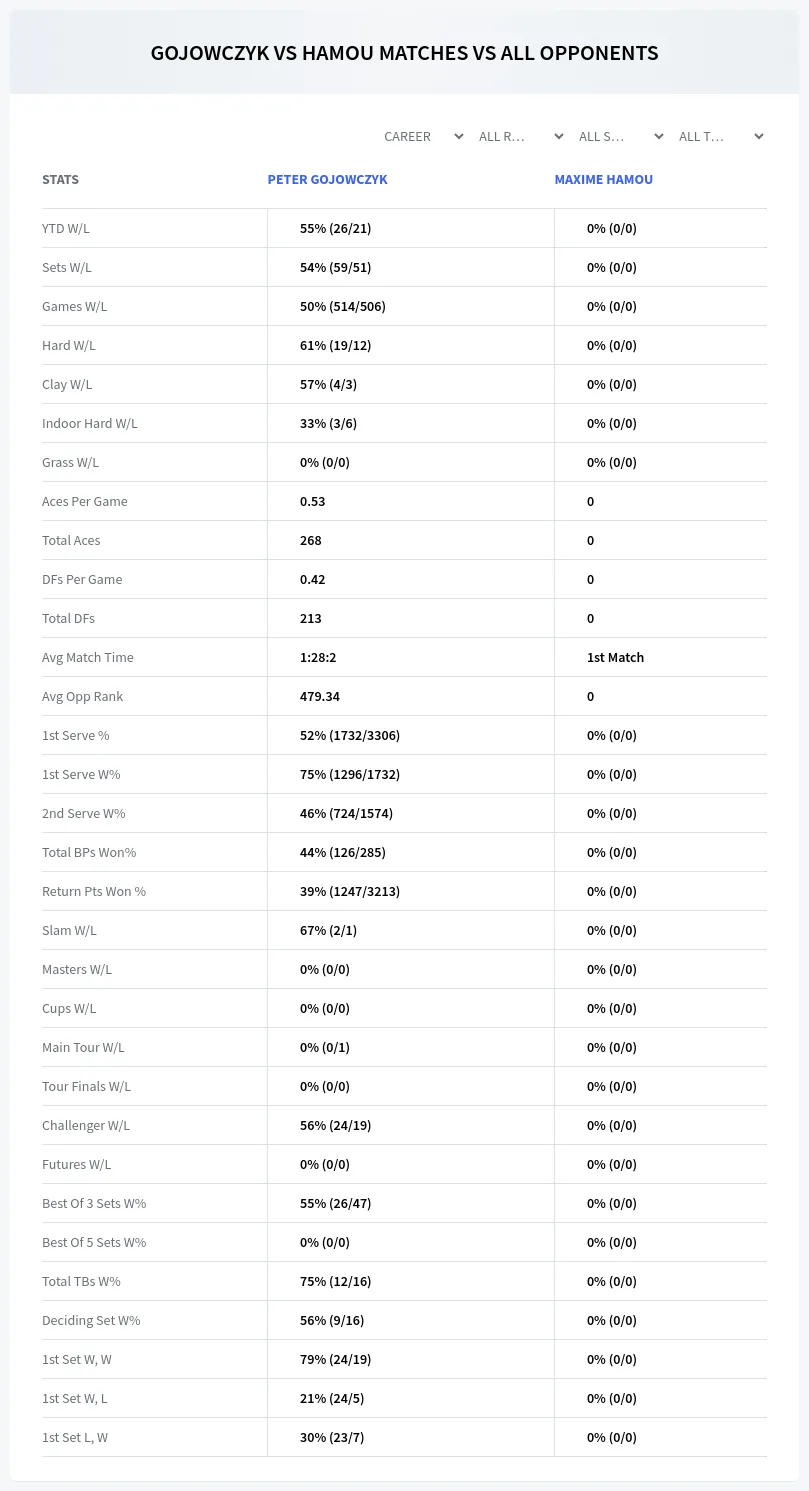Select the 1st Set L, W row label
This screenshot has height=1491, width=809.
(x=75, y=1437)
